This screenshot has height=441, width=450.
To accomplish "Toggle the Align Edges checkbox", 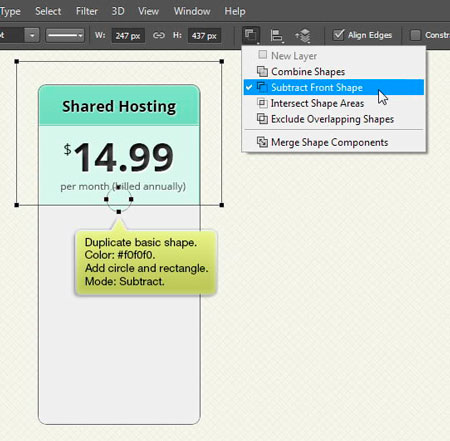I will pyautogui.click(x=338, y=35).
